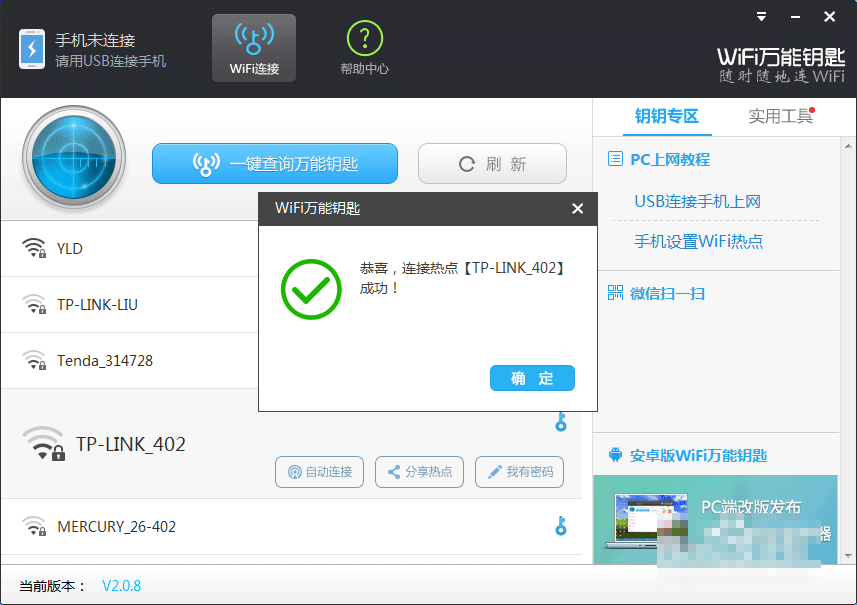Click the blue key icon beside TP-LINK_402

(x=561, y=423)
